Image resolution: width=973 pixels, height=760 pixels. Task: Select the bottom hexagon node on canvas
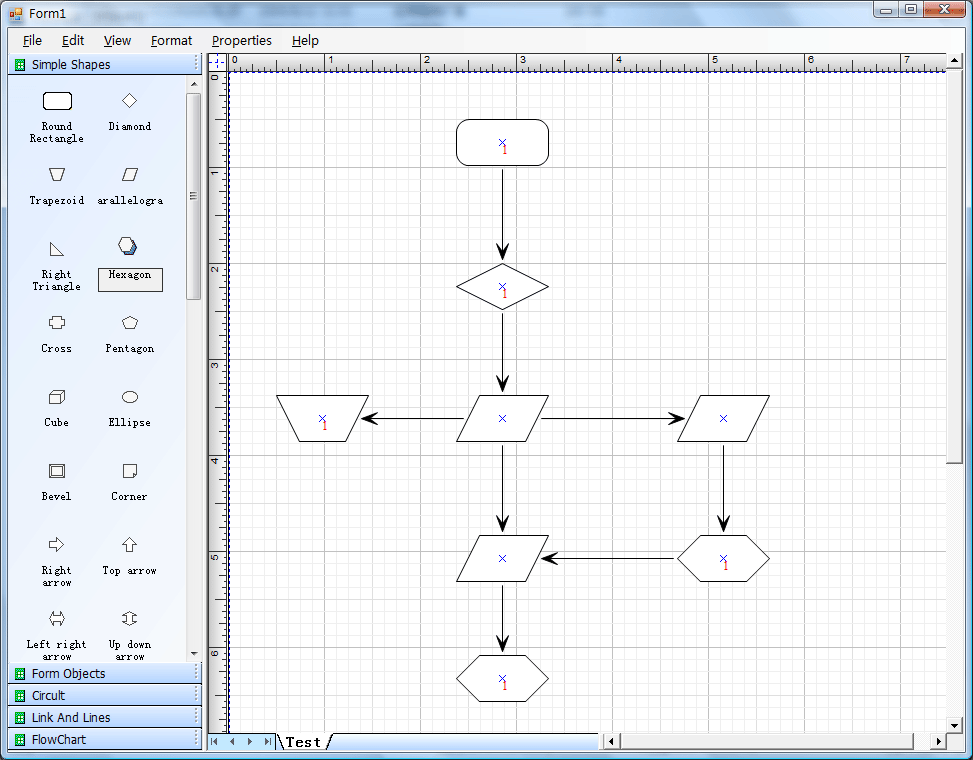tap(503, 679)
